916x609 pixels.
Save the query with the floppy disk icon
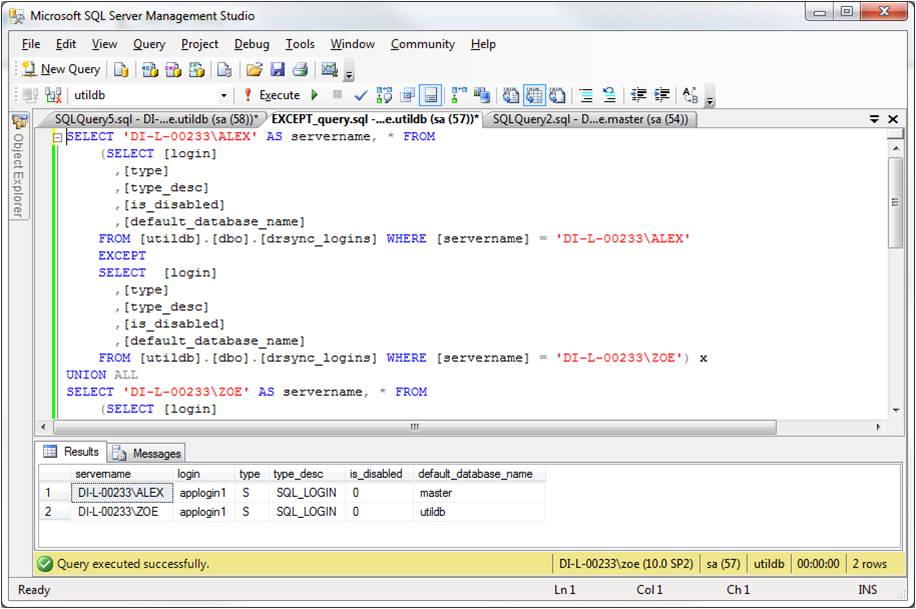[x=277, y=70]
